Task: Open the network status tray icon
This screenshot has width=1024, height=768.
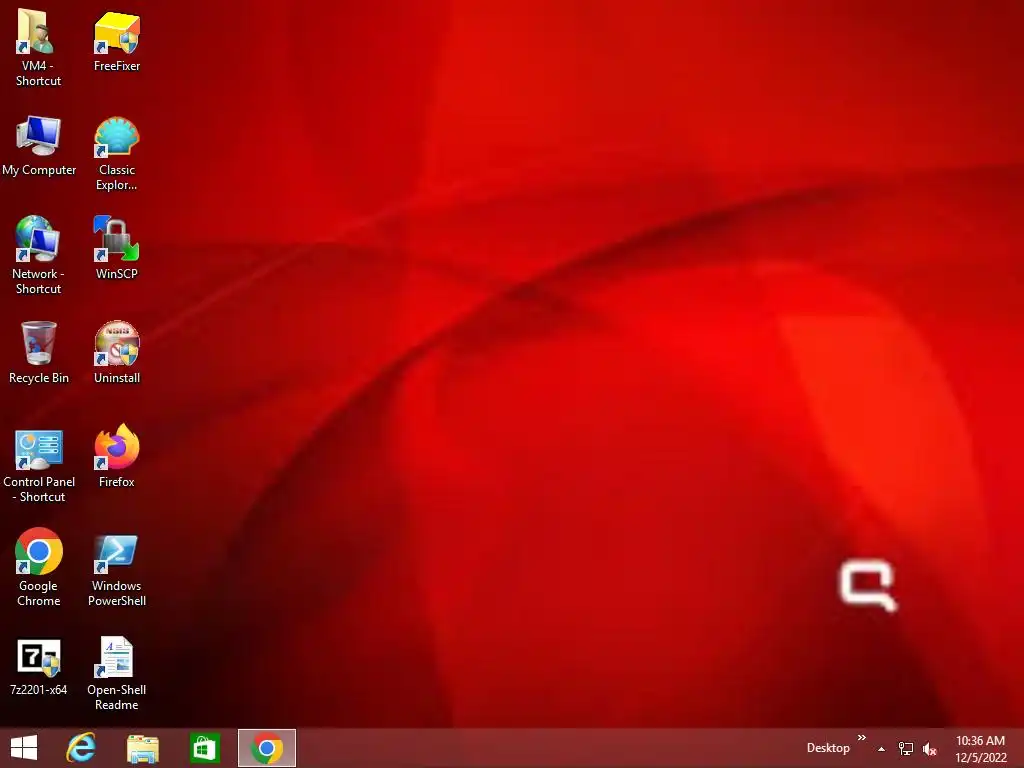Action: [906, 749]
